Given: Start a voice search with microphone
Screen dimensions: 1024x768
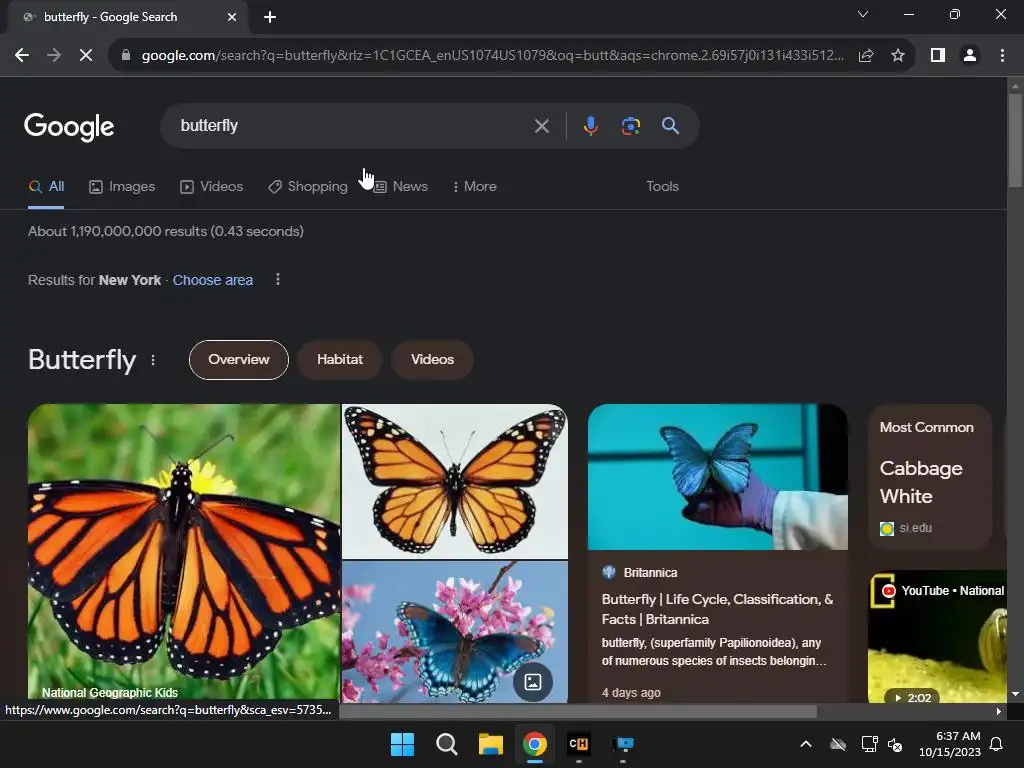Looking at the screenshot, I should pos(590,126).
